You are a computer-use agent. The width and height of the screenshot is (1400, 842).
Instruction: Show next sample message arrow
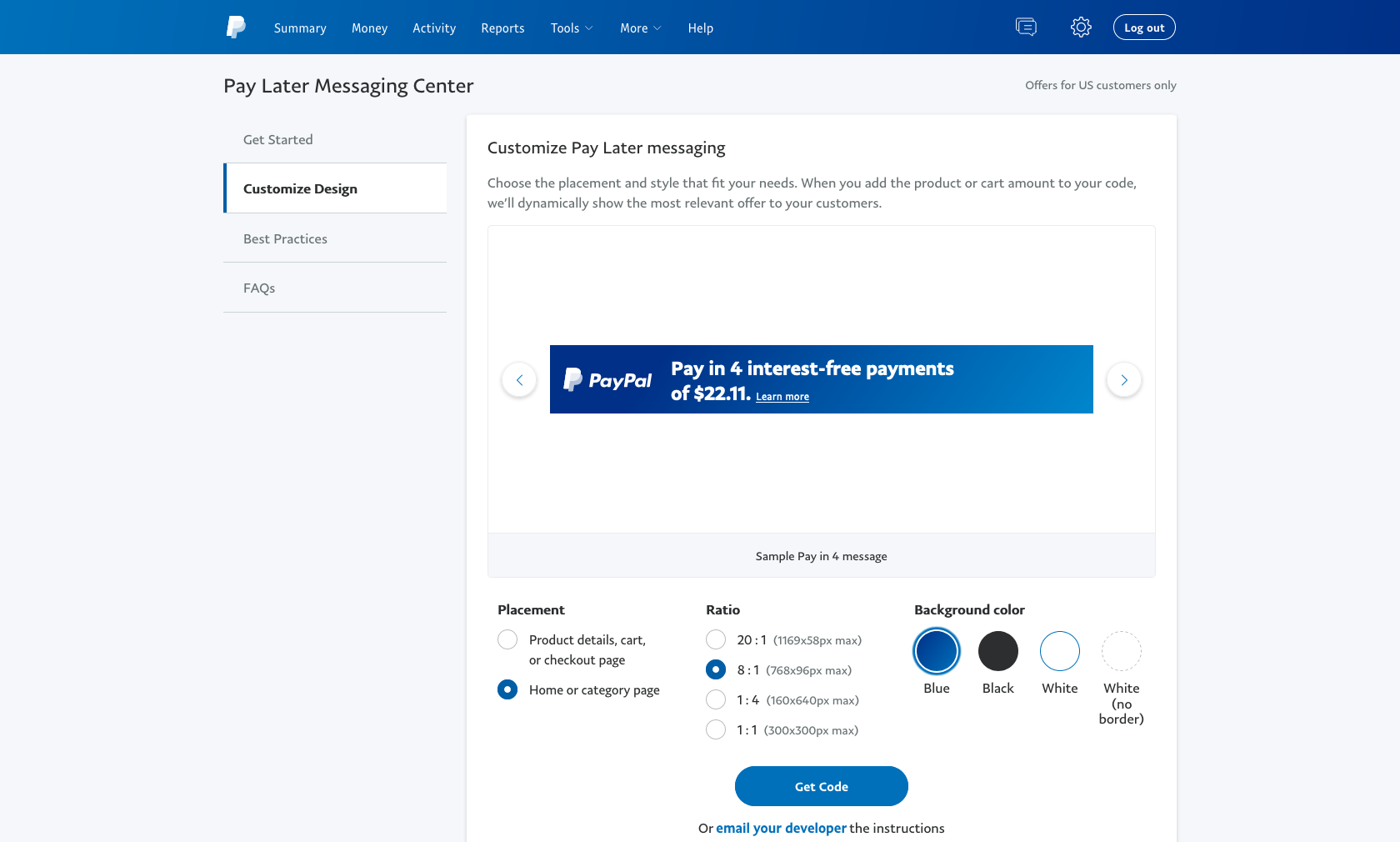(x=1124, y=380)
